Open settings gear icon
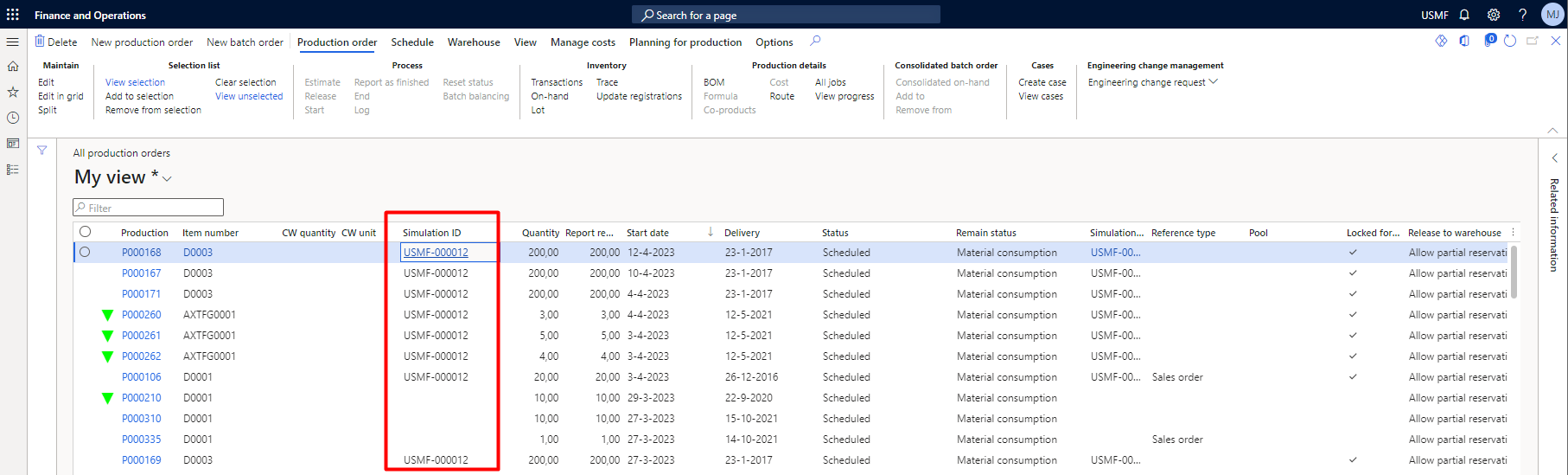 pos(1494,15)
